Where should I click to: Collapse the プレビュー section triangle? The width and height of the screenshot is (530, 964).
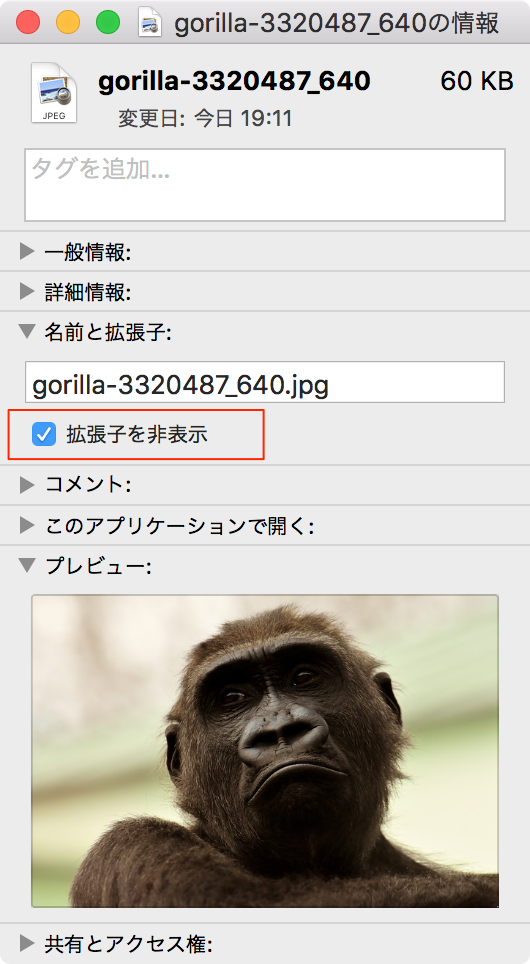(26, 564)
